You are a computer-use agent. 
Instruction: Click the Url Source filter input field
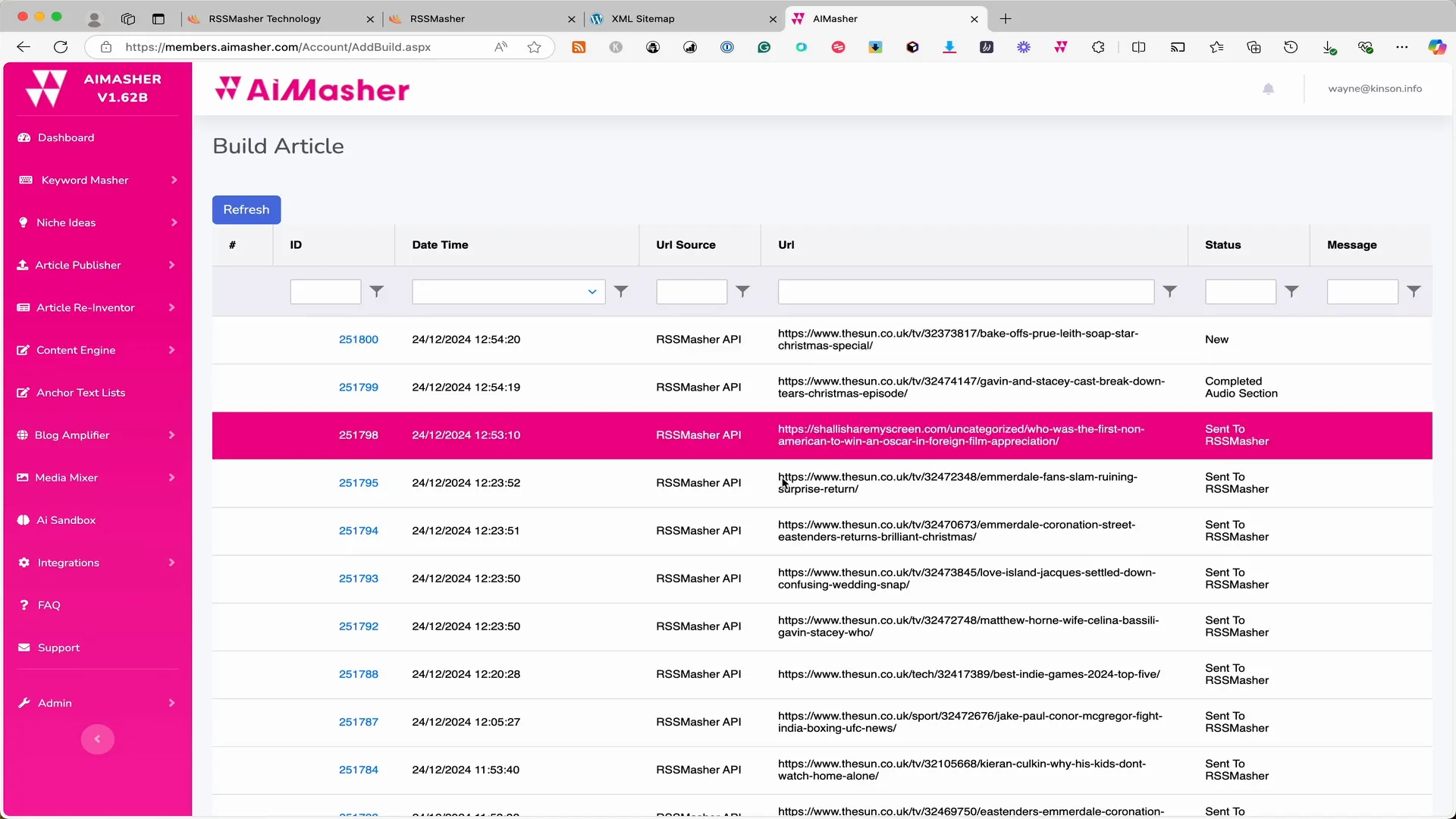[691, 292]
